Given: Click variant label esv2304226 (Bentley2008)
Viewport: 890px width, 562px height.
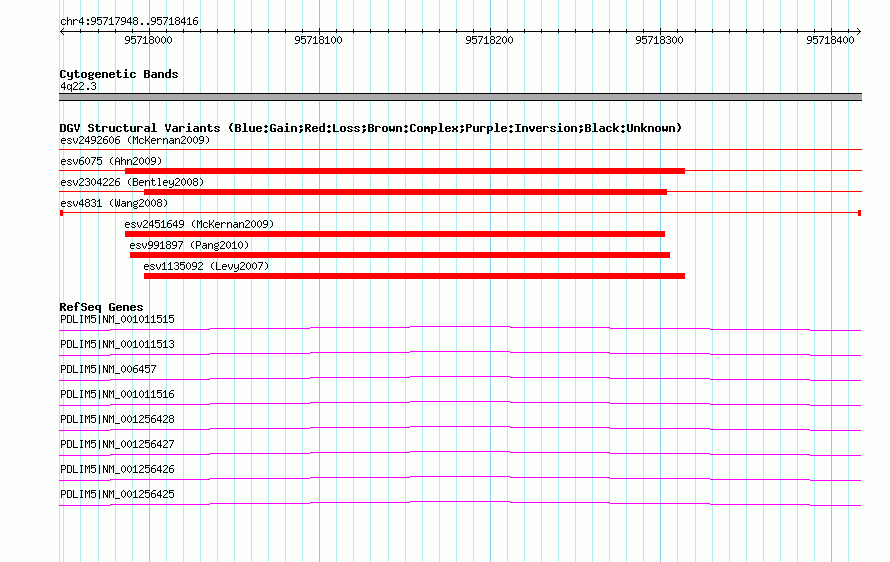Looking at the screenshot, I should [x=132, y=182].
